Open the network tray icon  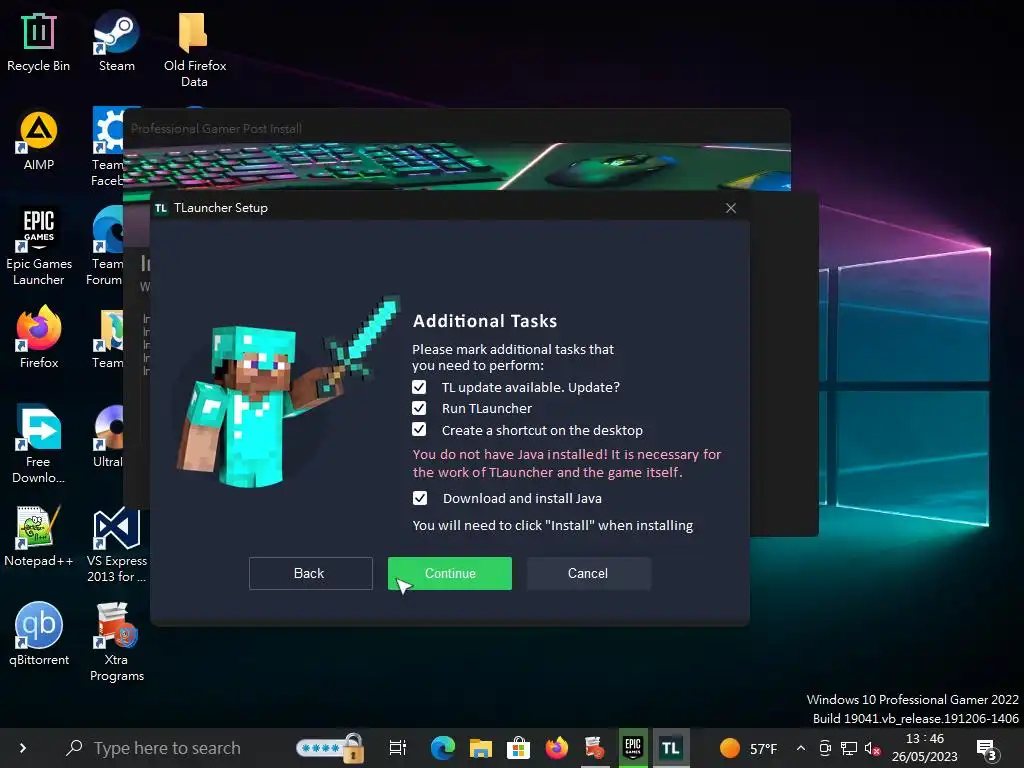pos(848,748)
